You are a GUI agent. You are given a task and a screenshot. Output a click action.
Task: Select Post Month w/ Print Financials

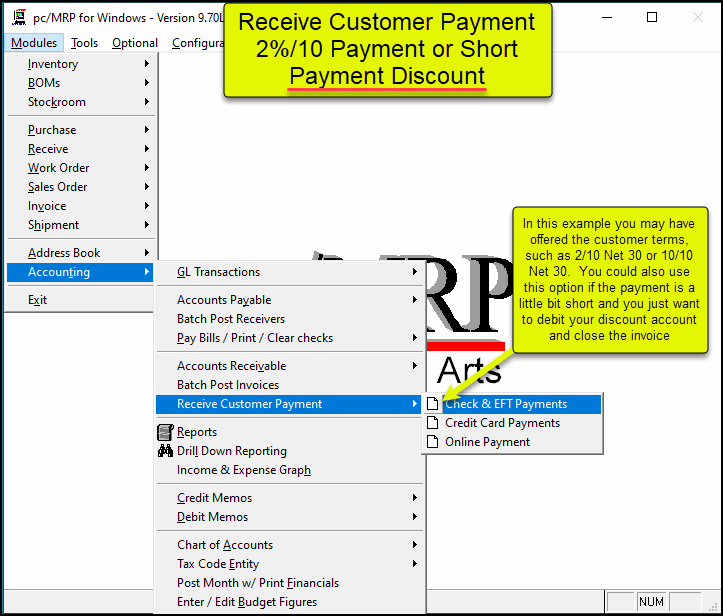coord(258,583)
